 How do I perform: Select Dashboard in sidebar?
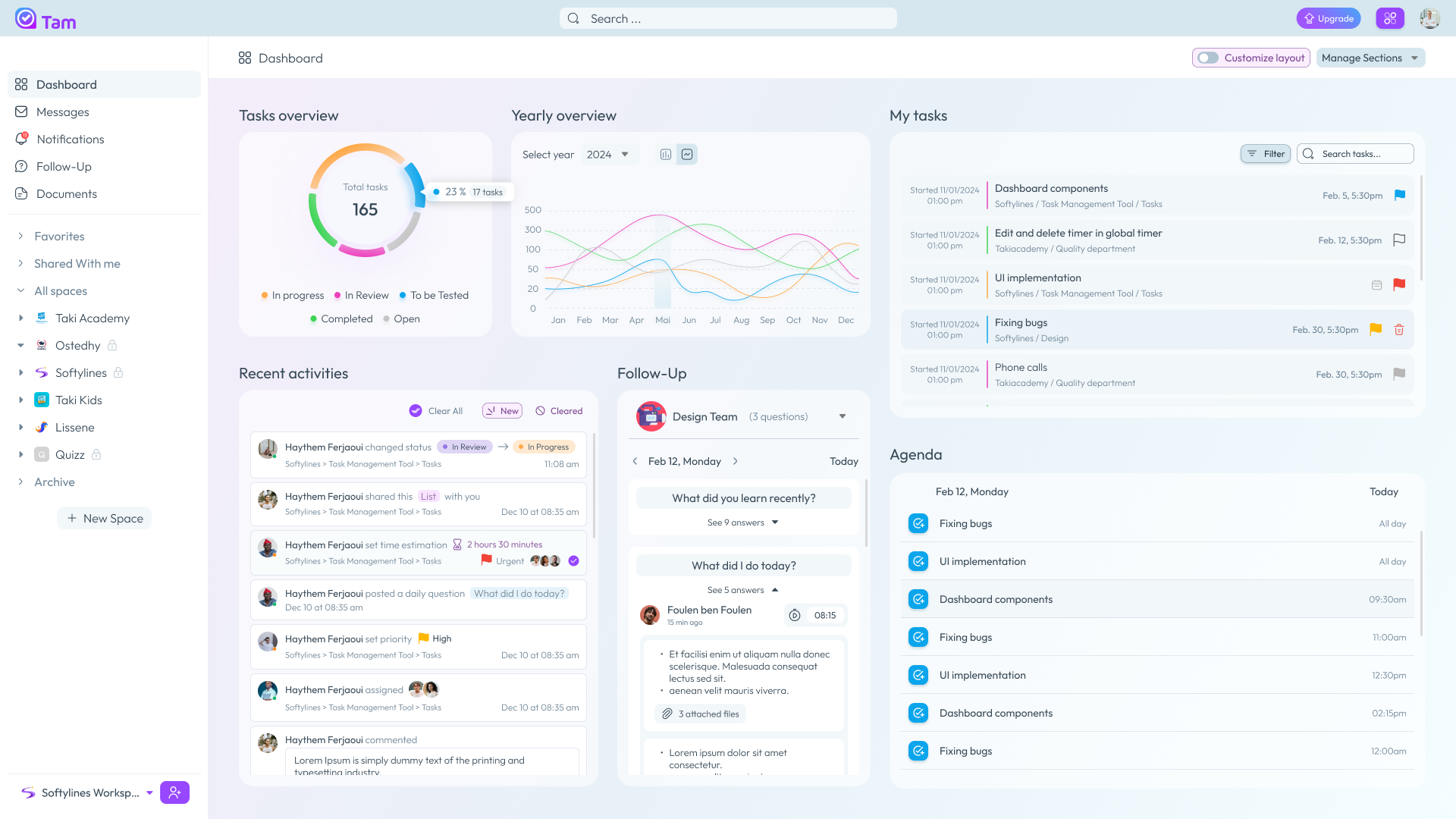tap(104, 84)
